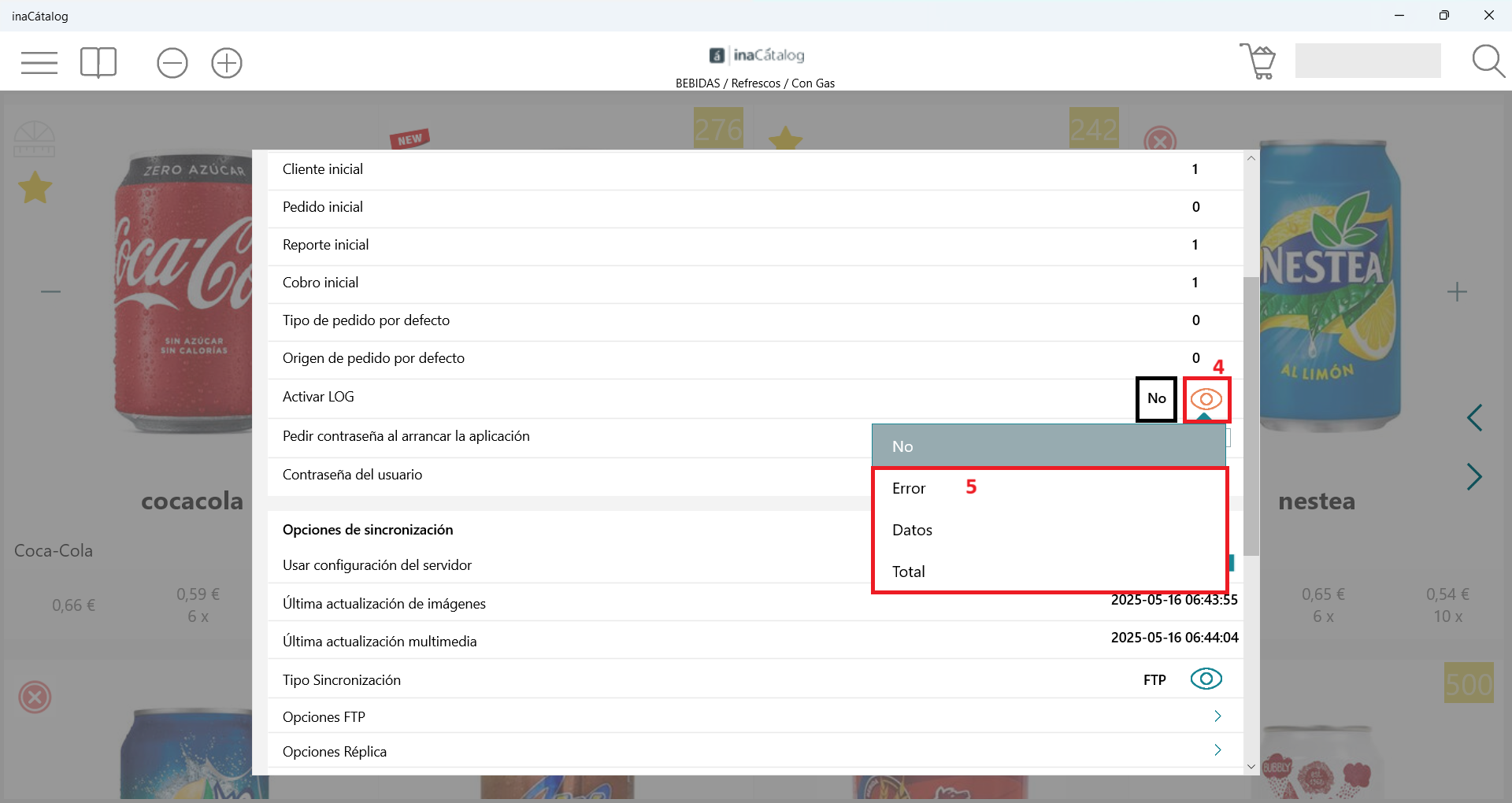Increase quantity with plus right of nestea
This screenshot has width=1512, height=803.
pos(1457,292)
